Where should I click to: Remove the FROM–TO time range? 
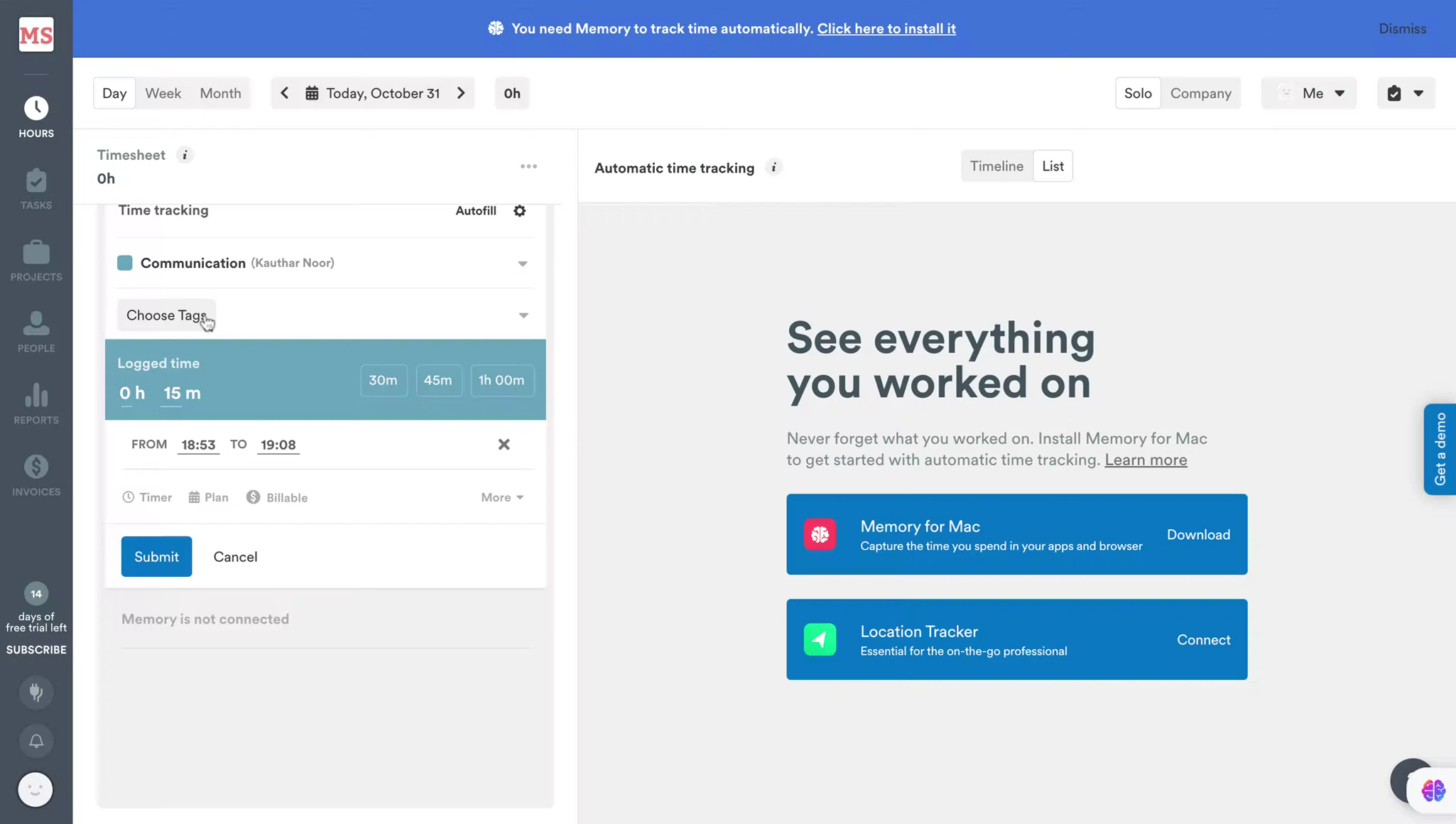tap(504, 445)
